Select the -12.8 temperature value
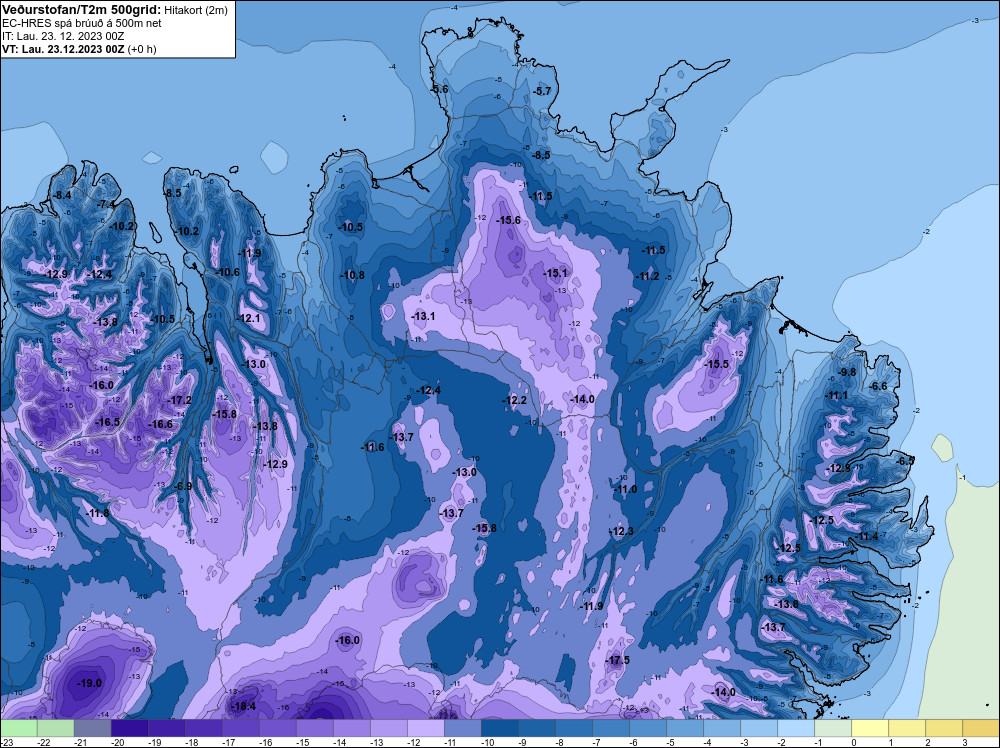 tap(839, 469)
